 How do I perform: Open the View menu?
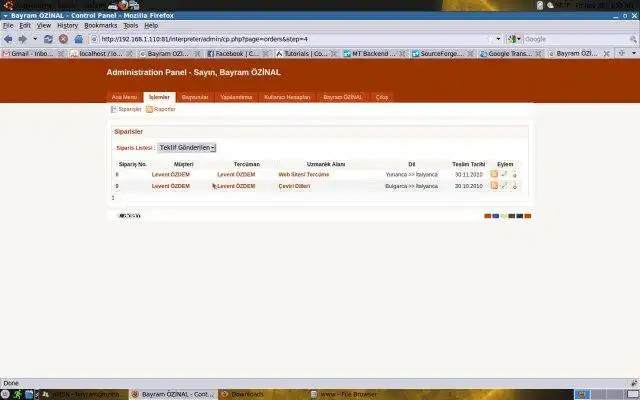point(44,25)
